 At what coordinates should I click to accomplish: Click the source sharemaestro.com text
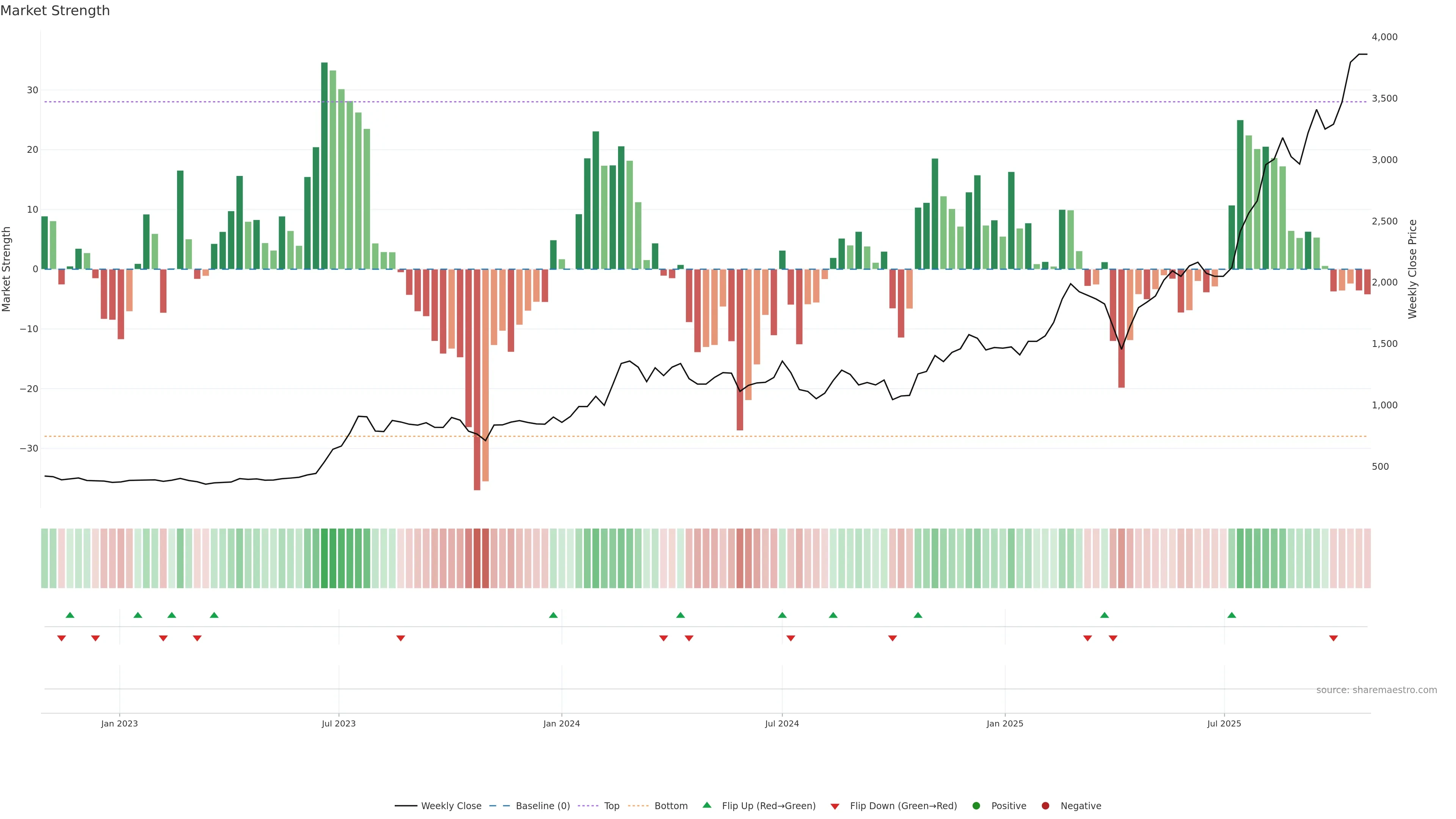[x=1376, y=690]
